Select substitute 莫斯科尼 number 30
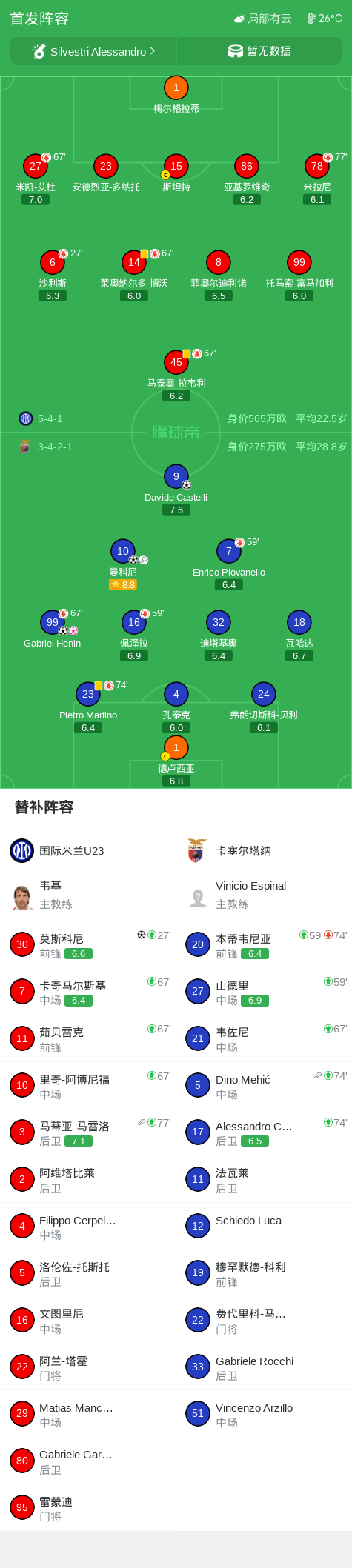Screen dimensions: 352x1568 [x=22, y=944]
